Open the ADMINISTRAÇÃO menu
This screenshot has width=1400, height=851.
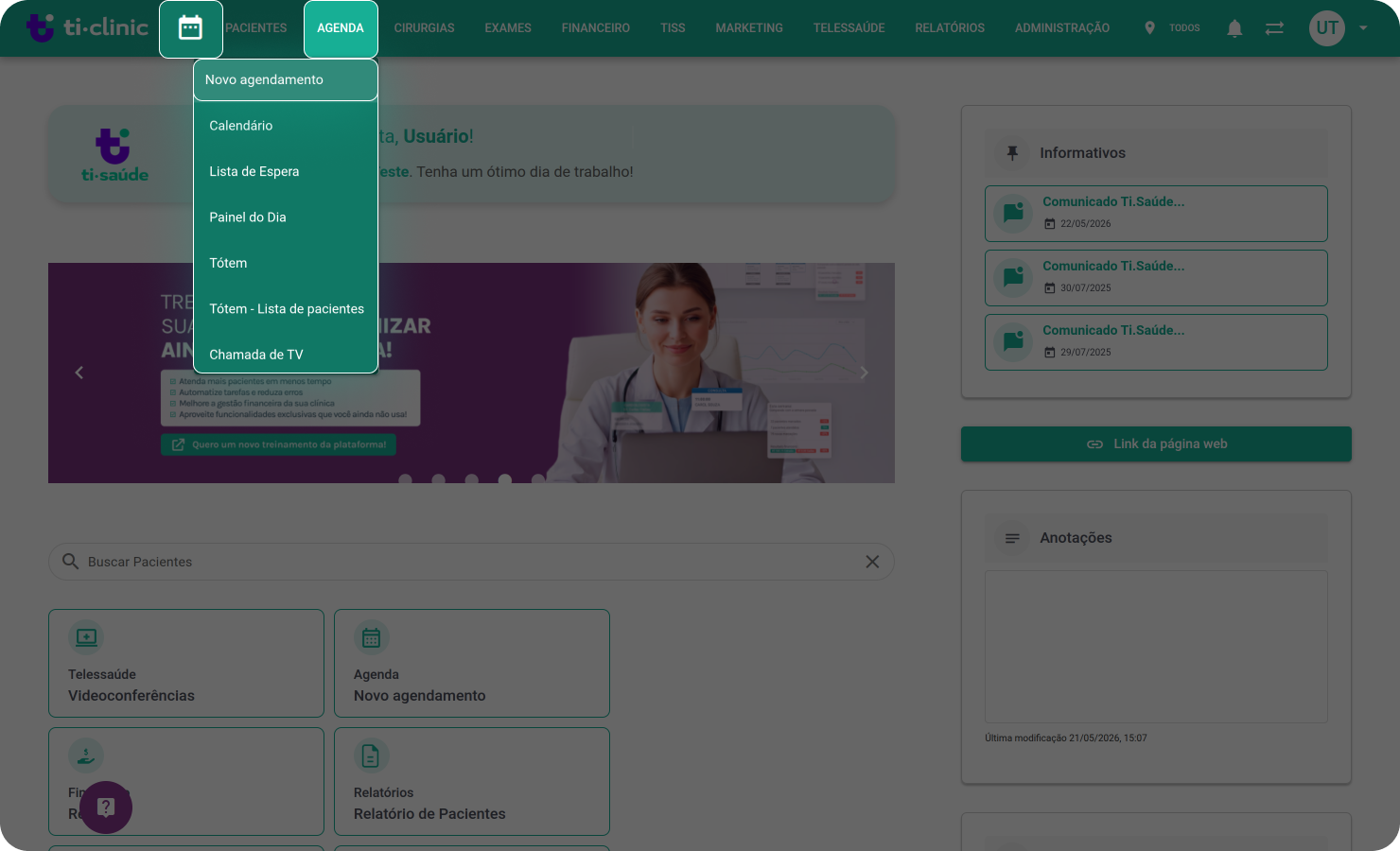1062,28
